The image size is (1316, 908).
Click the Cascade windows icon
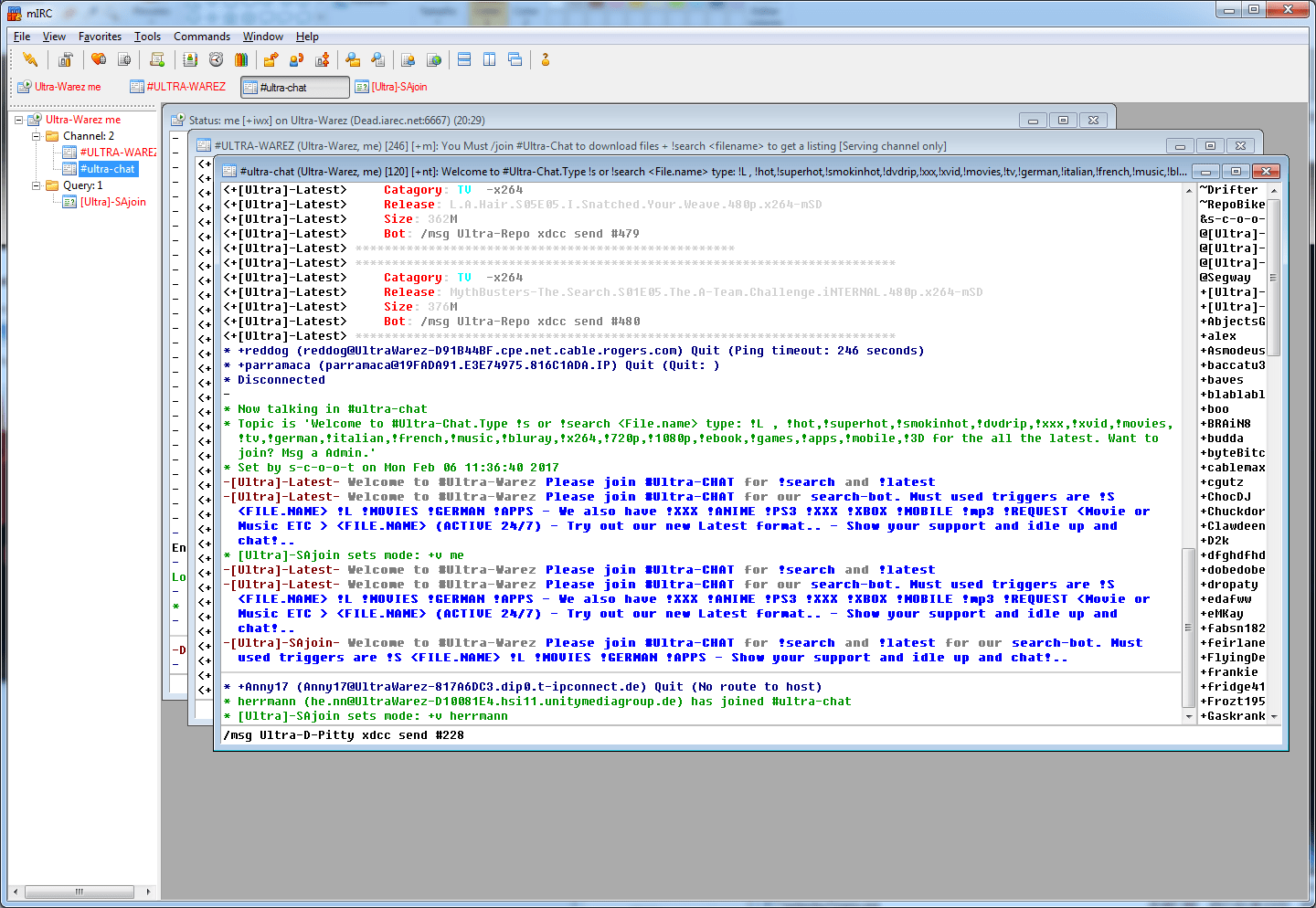[515, 59]
